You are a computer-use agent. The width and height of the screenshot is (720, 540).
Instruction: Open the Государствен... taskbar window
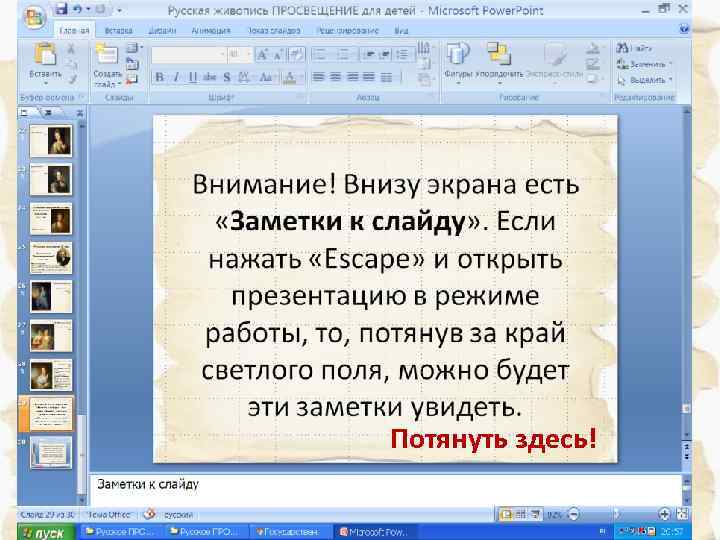point(288,532)
